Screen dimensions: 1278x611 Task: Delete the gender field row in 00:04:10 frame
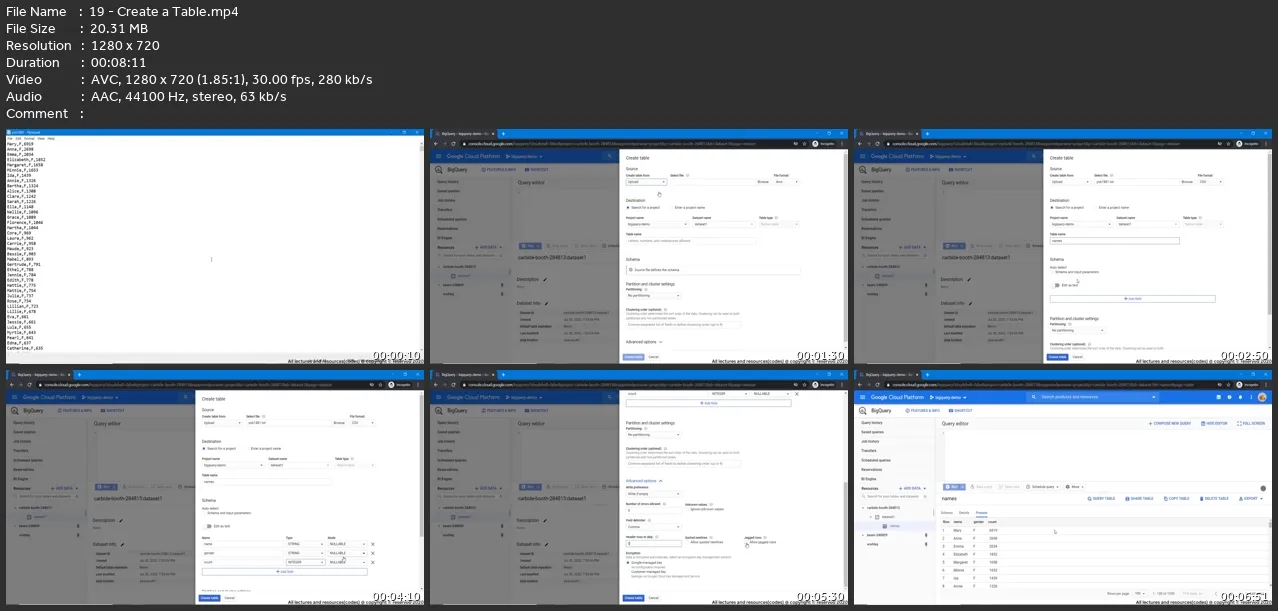point(373,553)
